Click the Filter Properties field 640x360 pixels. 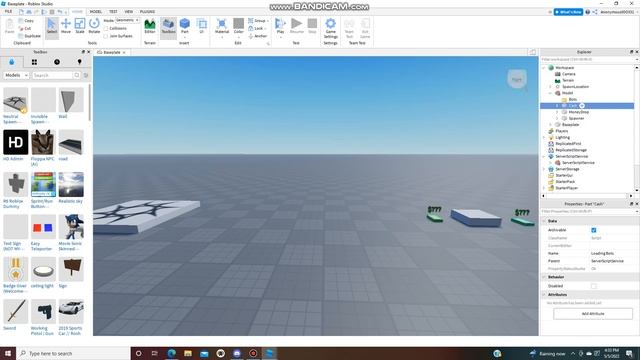point(587,211)
